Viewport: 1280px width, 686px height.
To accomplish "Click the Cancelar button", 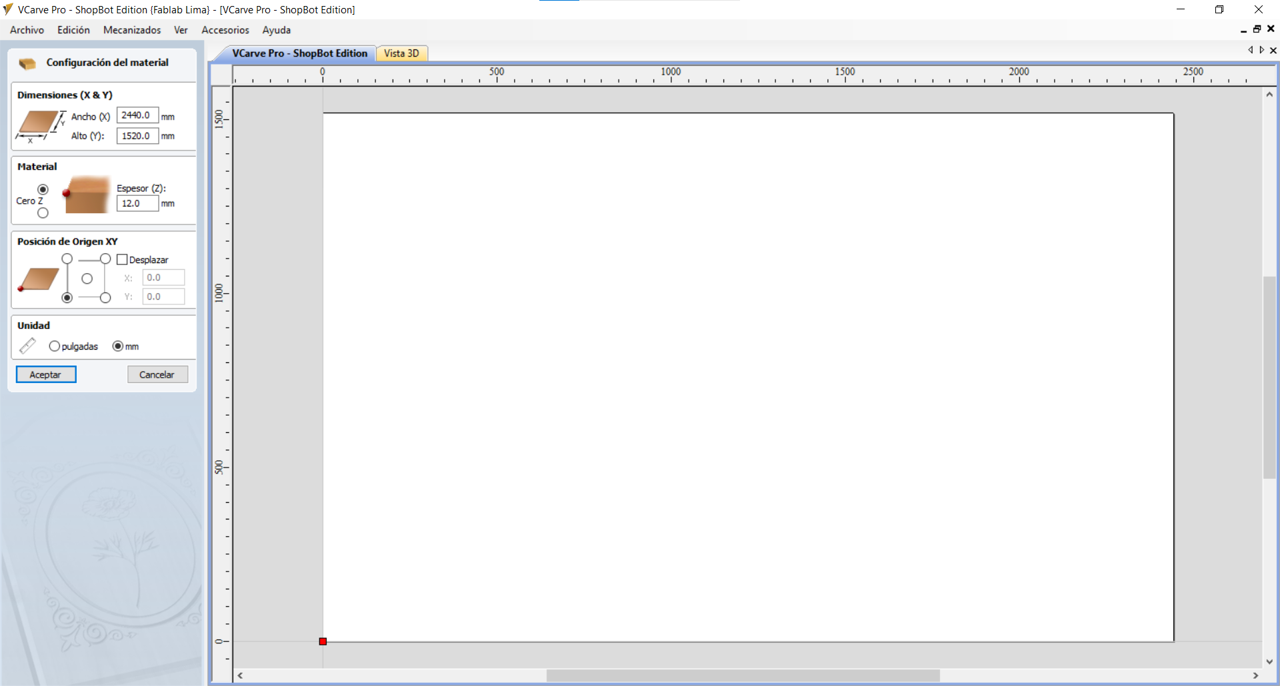I will pyautogui.click(x=157, y=374).
